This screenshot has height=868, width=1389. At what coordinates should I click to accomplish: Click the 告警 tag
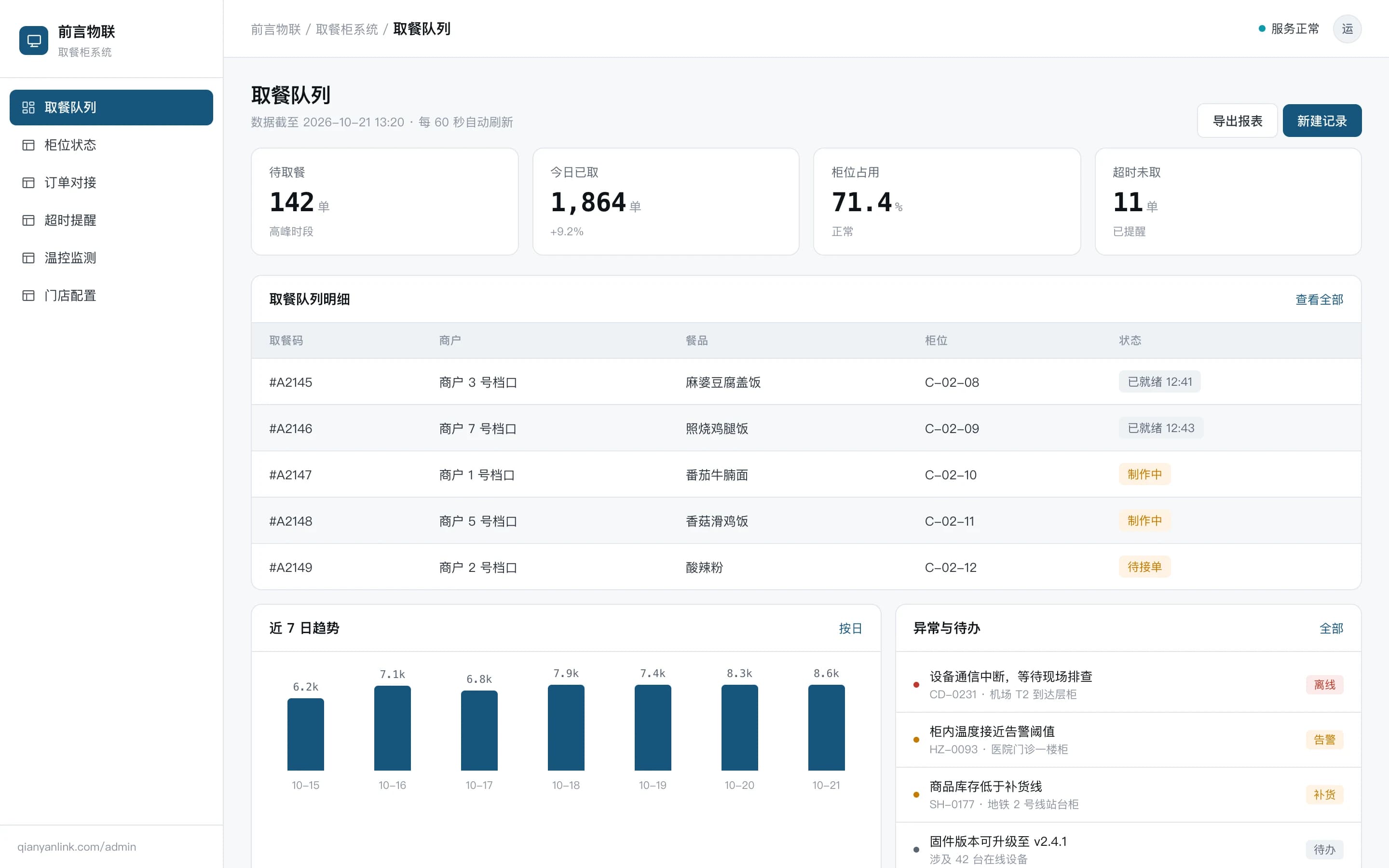(1324, 740)
